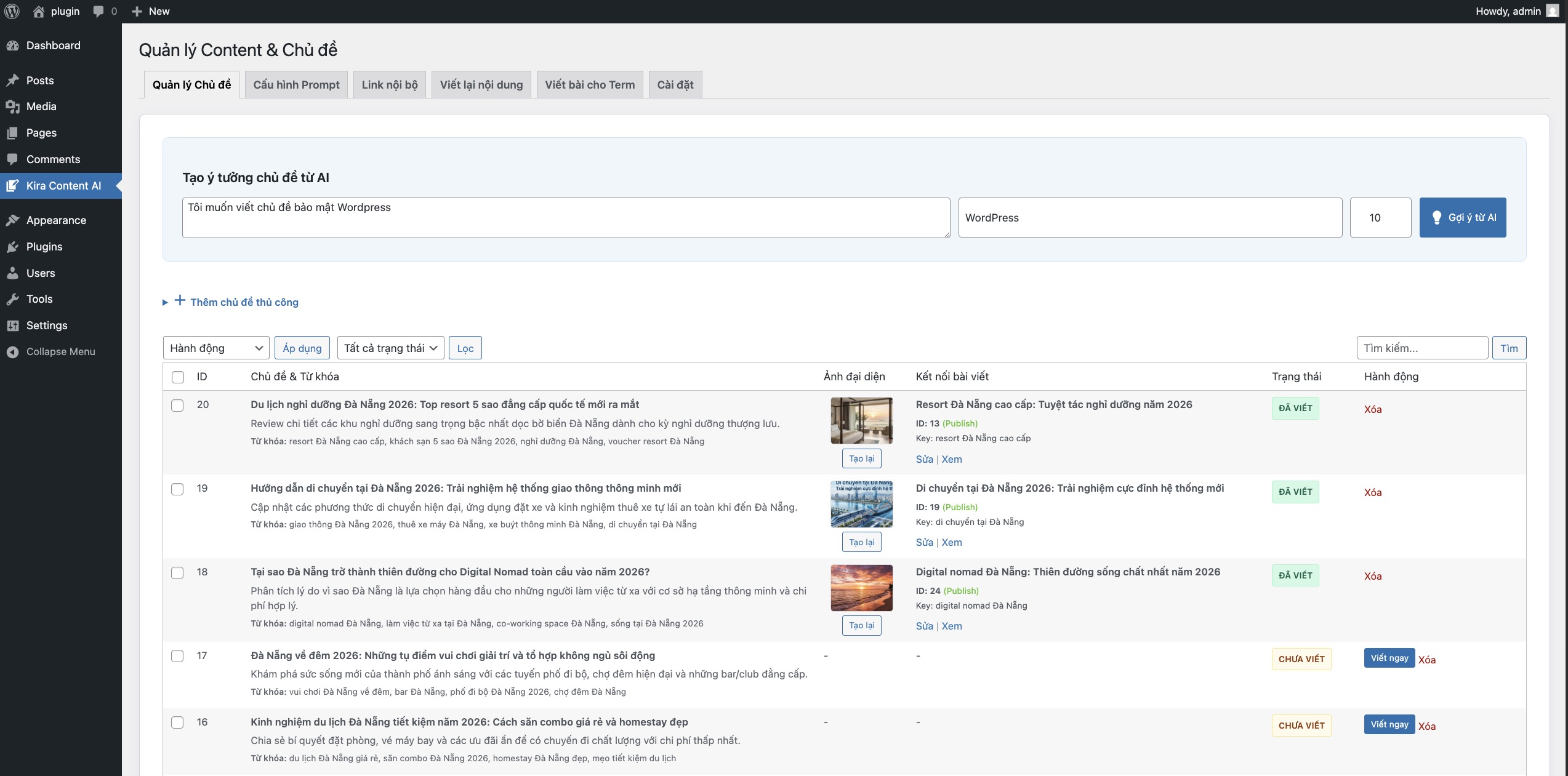Switch to the Quản lý Chủ đề tab
The height and width of the screenshot is (776, 1568).
191,85
